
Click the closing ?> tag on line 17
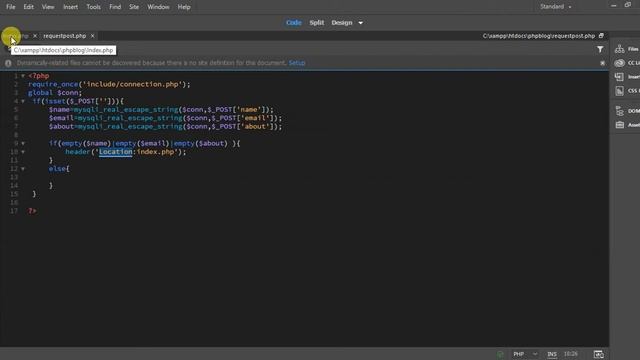pos(32,211)
